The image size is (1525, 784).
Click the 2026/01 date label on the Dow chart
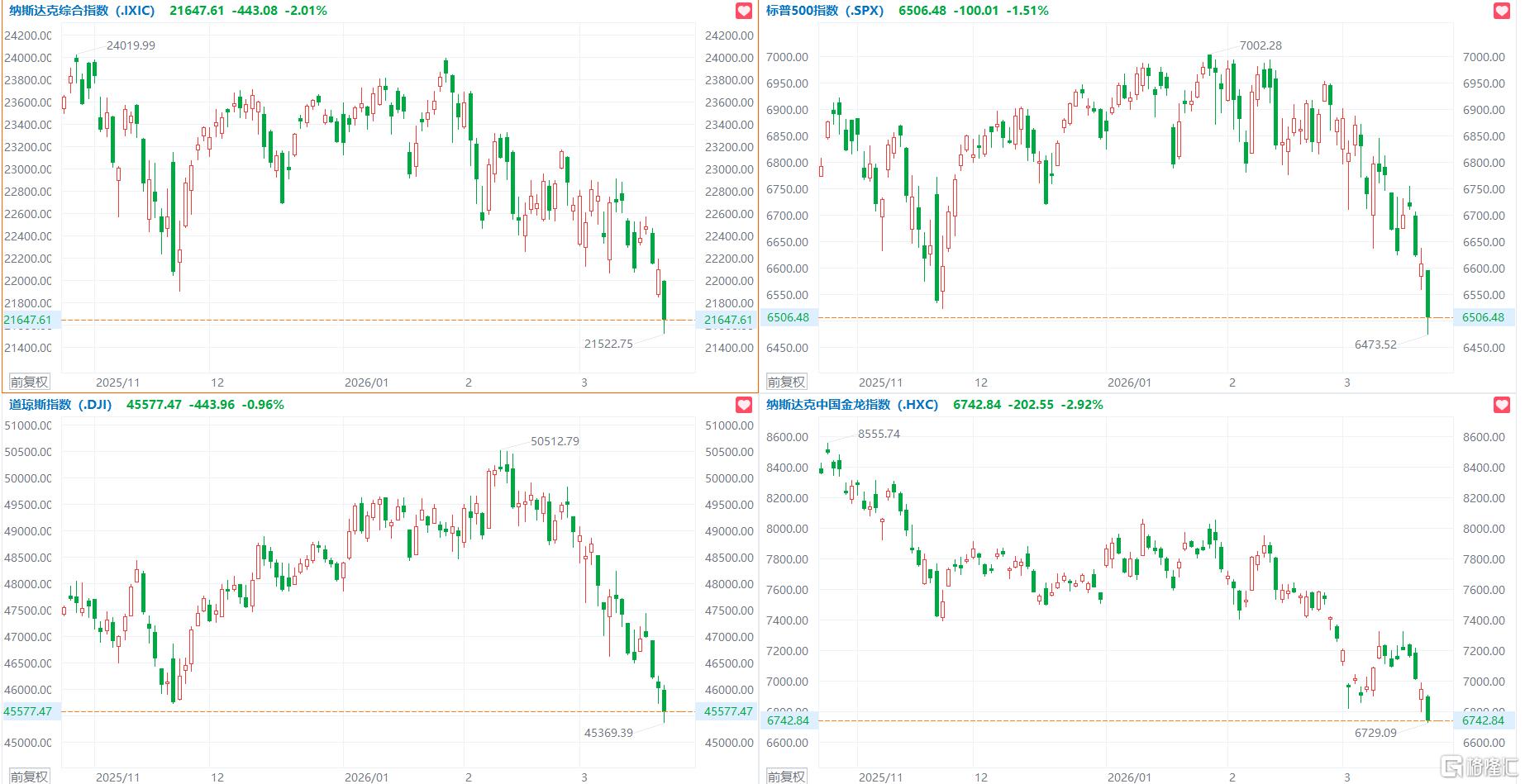click(366, 777)
